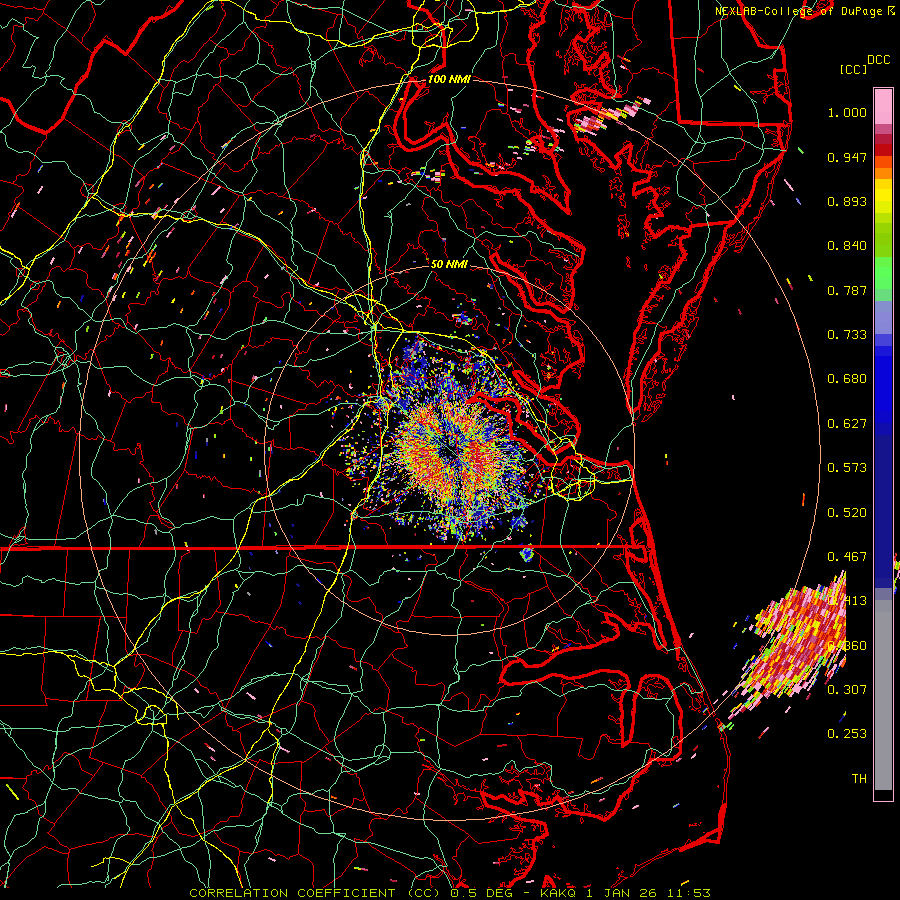
Task: Click the TH threshold label in legend
Action: 859,779
